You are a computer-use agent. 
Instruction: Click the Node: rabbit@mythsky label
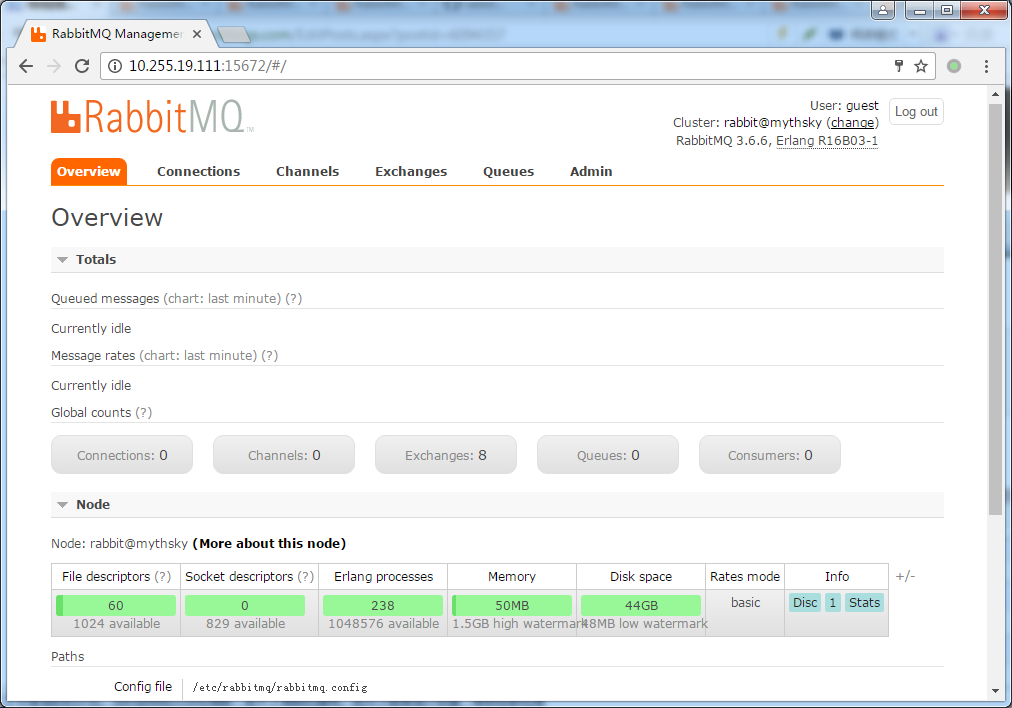pos(119,543)
